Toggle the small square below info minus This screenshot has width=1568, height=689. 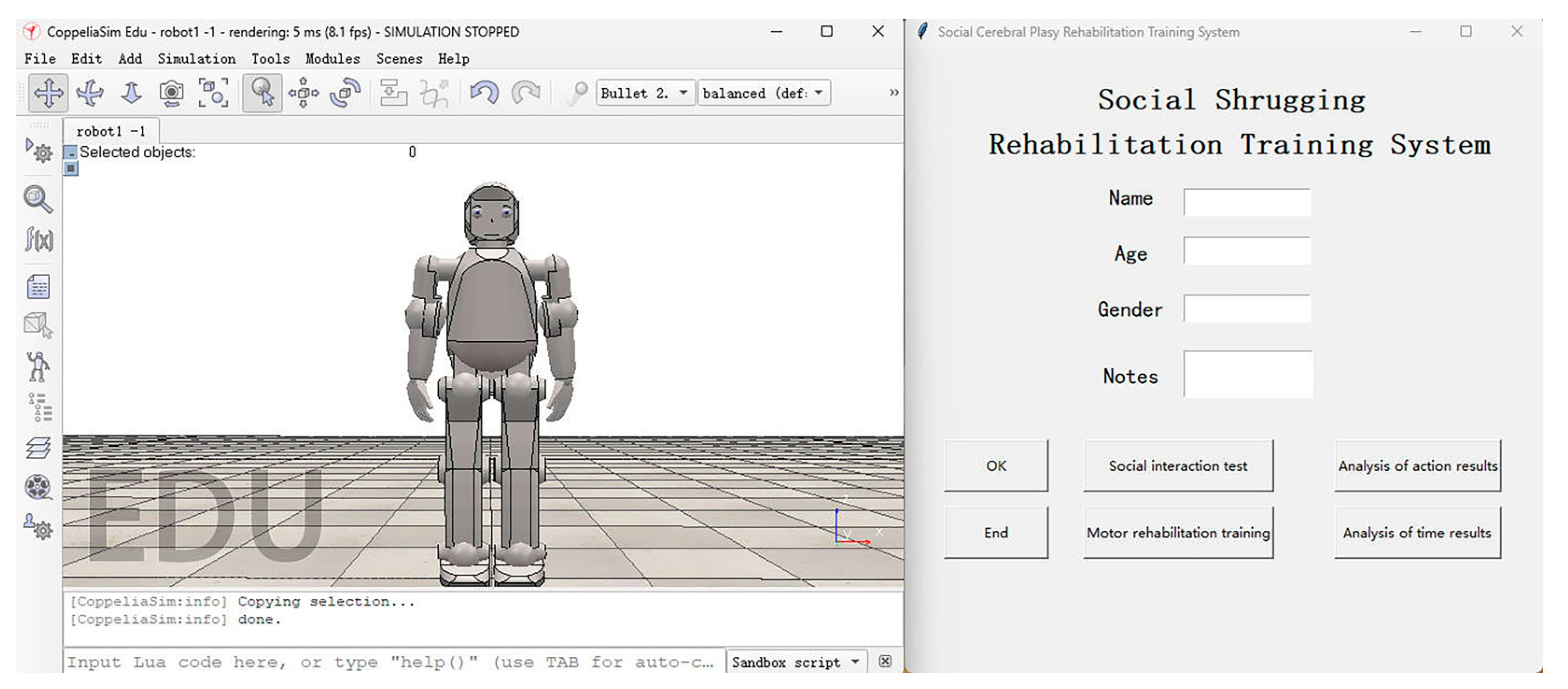(70, 169)
